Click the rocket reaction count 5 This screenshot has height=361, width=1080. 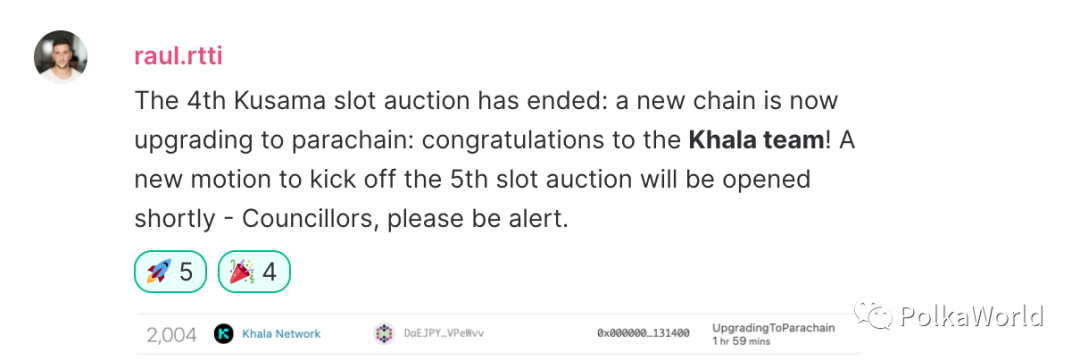tap(186, 272)
